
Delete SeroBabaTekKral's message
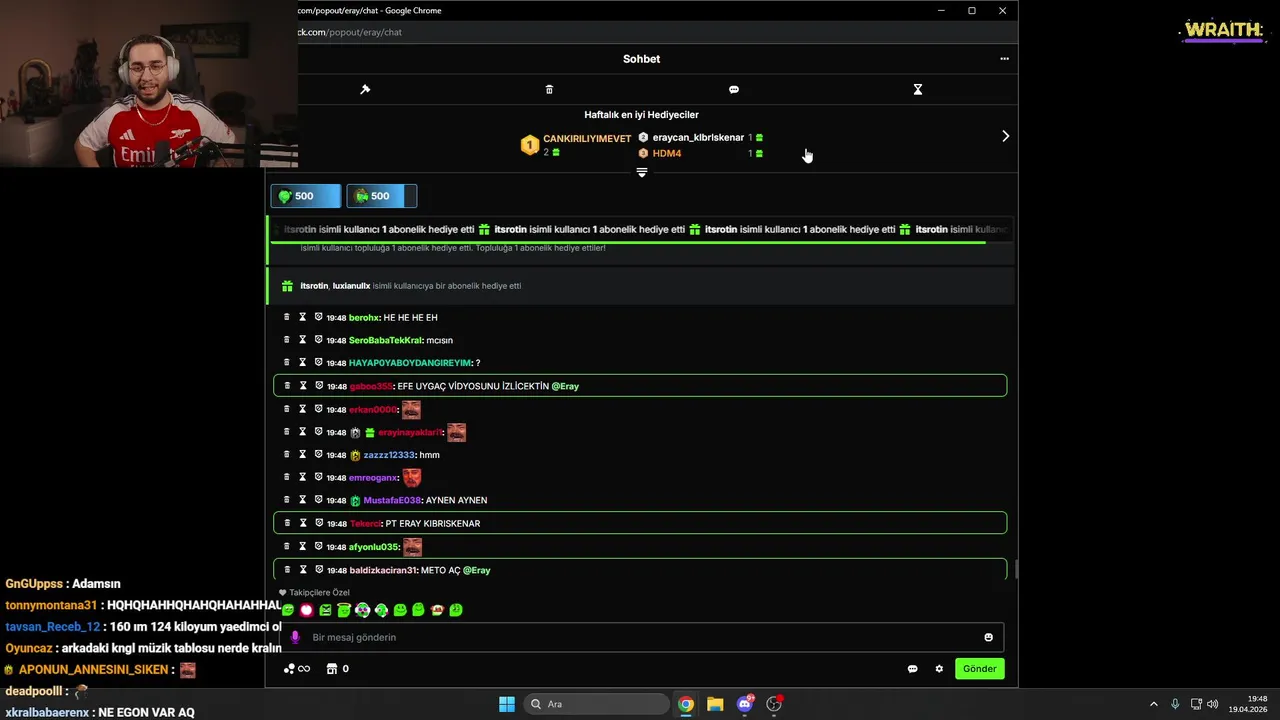pos(287,340)
